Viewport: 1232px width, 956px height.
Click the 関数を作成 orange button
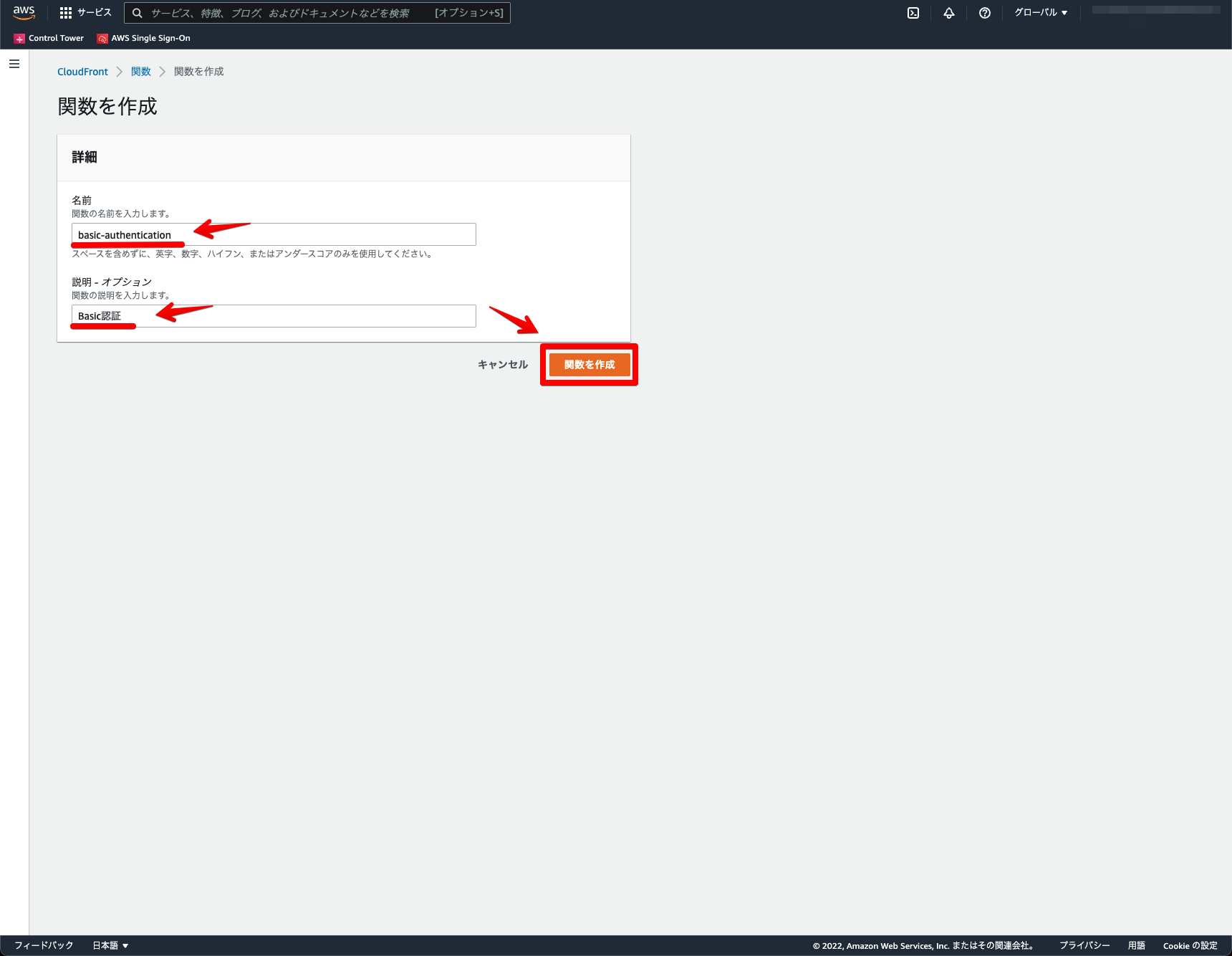(589, 365)
